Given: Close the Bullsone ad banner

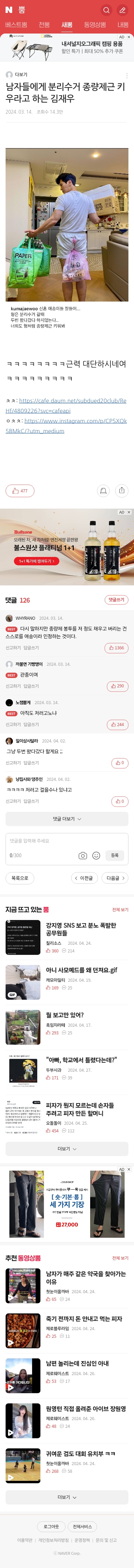Looking at the screenshot, I should [x=128, y=513].
